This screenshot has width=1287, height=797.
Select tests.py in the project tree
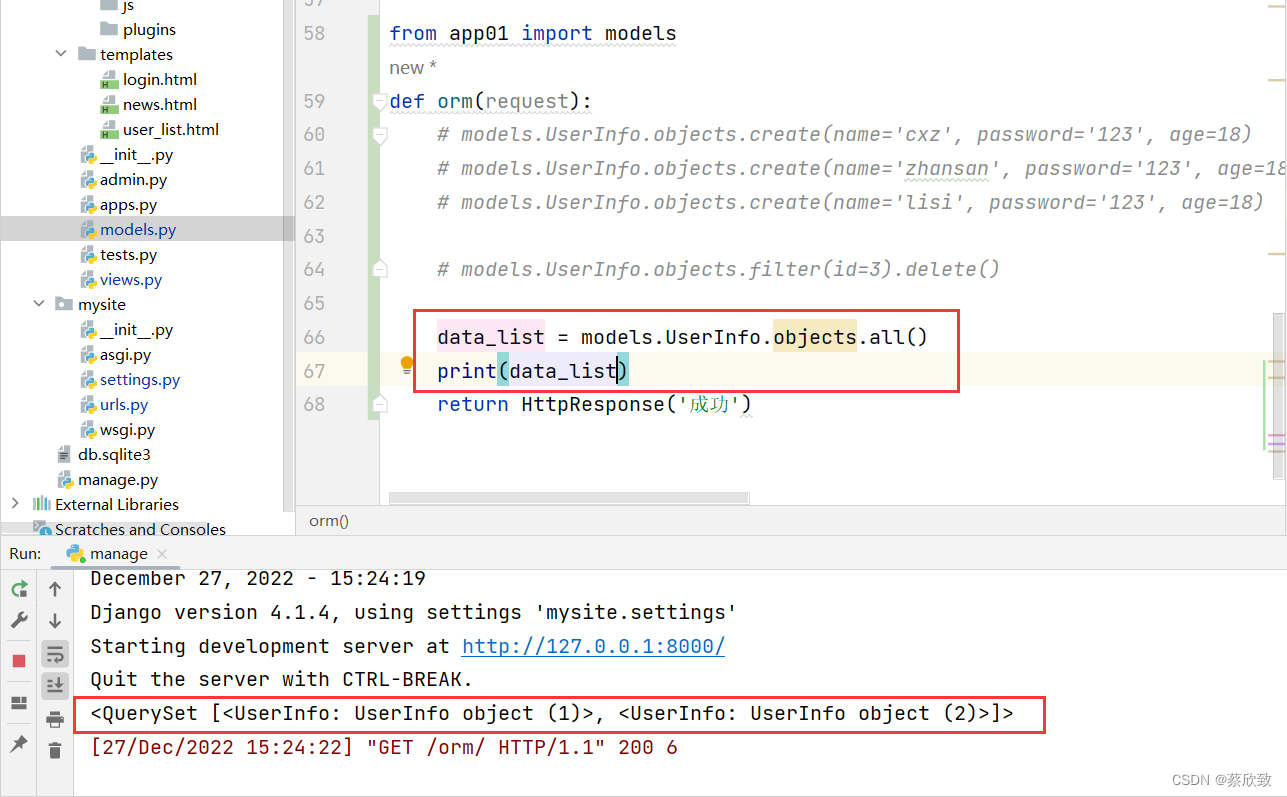pyautogui.click(x=128, y=254)
